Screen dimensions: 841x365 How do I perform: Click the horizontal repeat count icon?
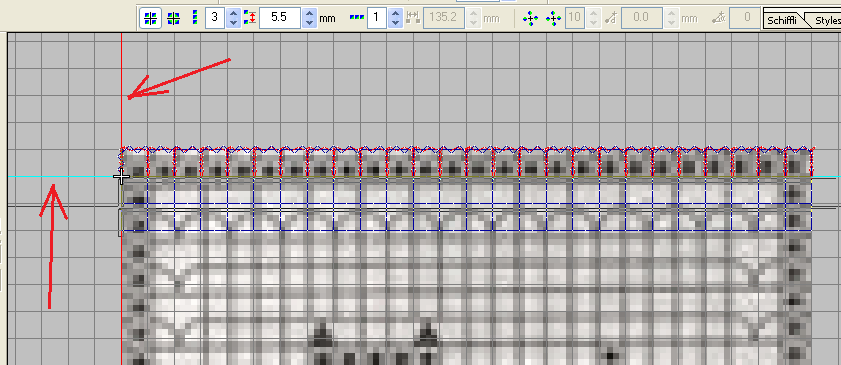[357, 18]
